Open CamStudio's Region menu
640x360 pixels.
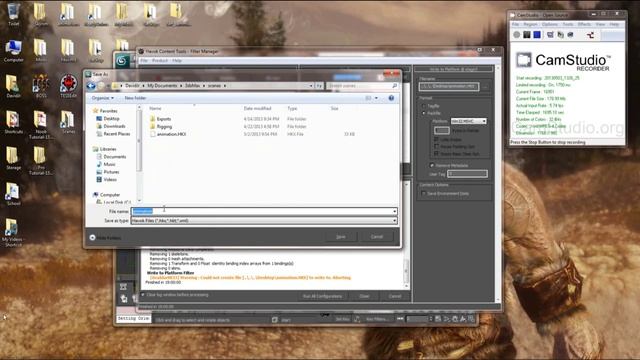[530, 24]
